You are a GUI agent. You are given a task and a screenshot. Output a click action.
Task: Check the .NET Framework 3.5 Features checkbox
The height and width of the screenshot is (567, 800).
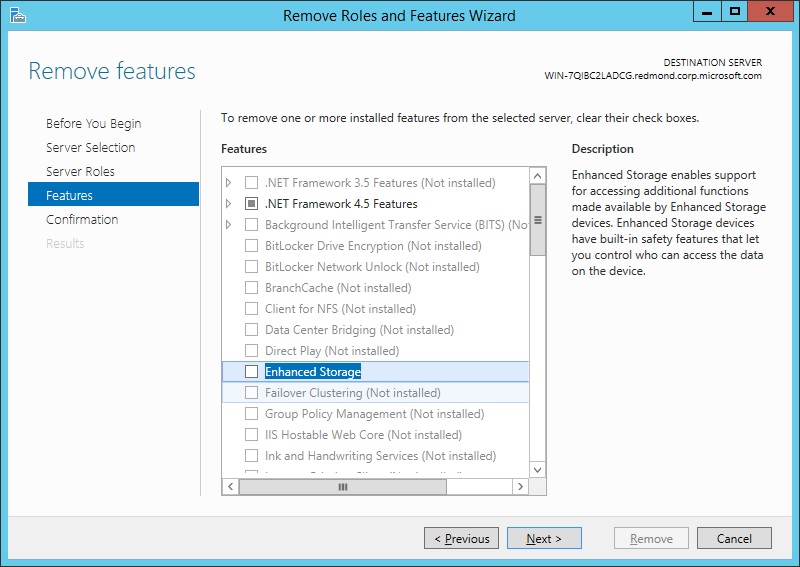click(252, 183)
